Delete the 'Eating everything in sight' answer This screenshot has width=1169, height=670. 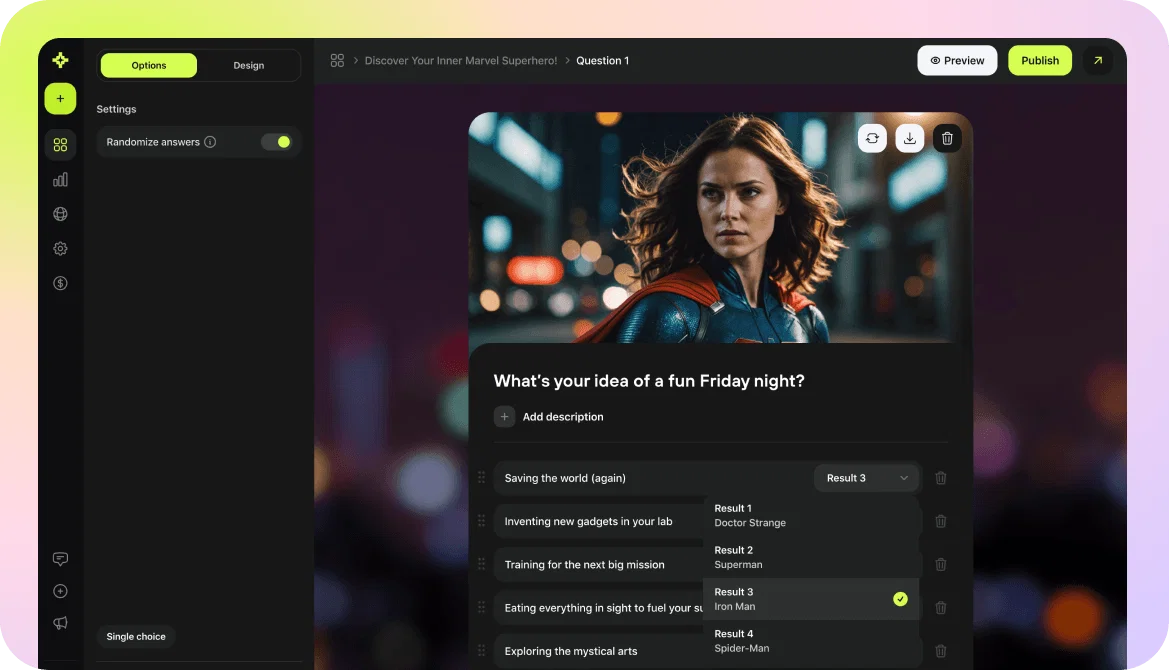tap(941, 607)
